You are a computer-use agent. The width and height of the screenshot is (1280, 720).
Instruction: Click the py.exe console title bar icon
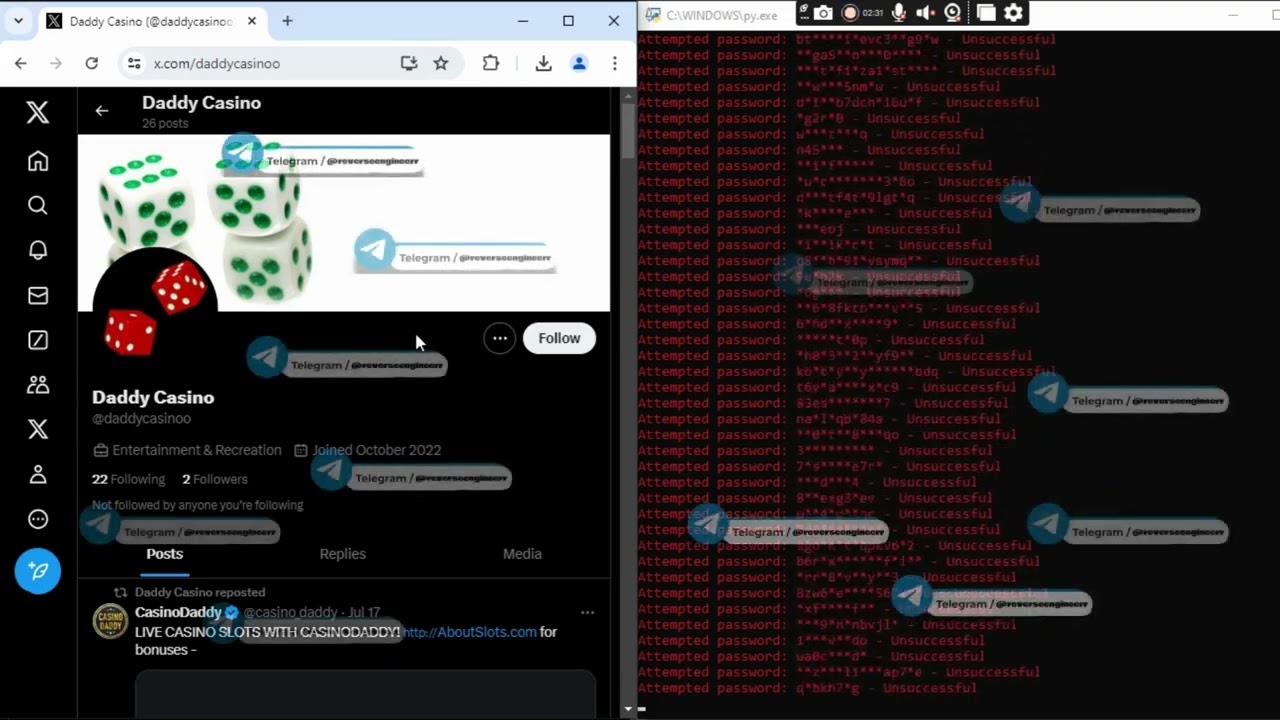tap(653, 15)
